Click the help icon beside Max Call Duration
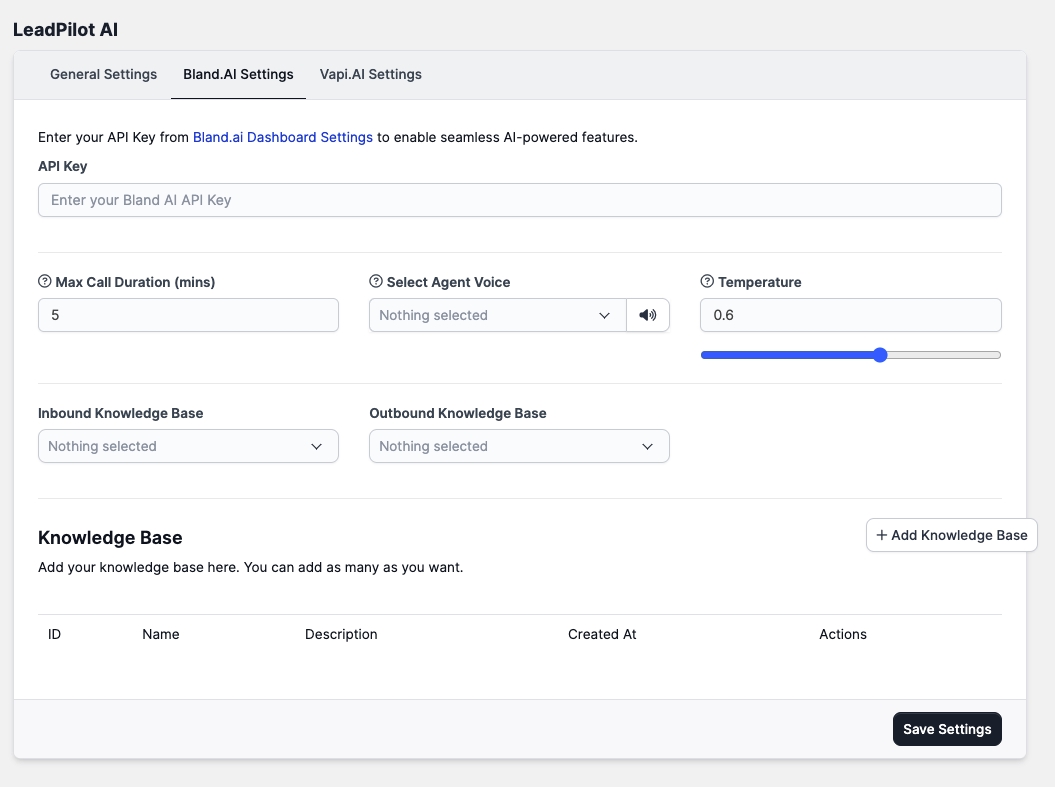1055x787 pixels. point(45,282)
